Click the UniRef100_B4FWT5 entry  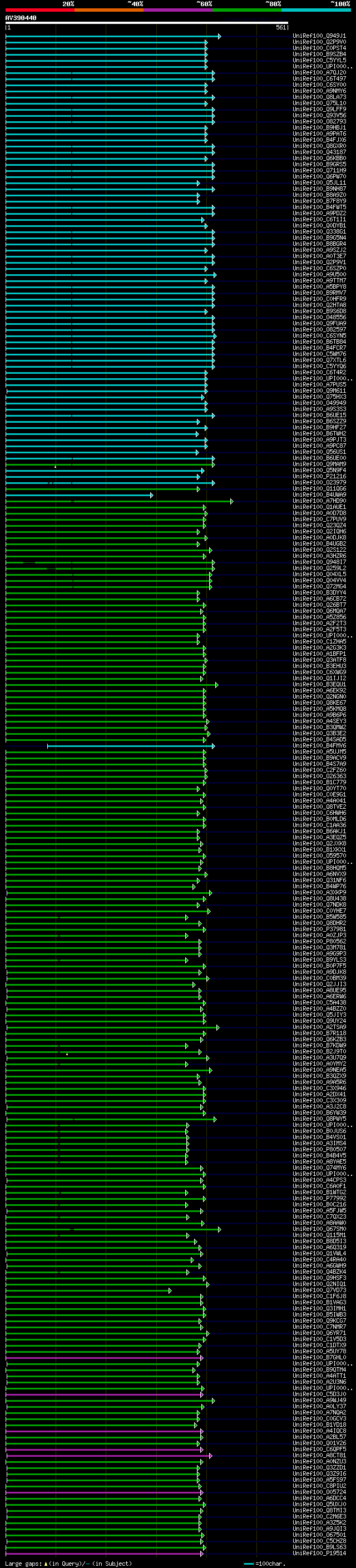click(319, 207)
